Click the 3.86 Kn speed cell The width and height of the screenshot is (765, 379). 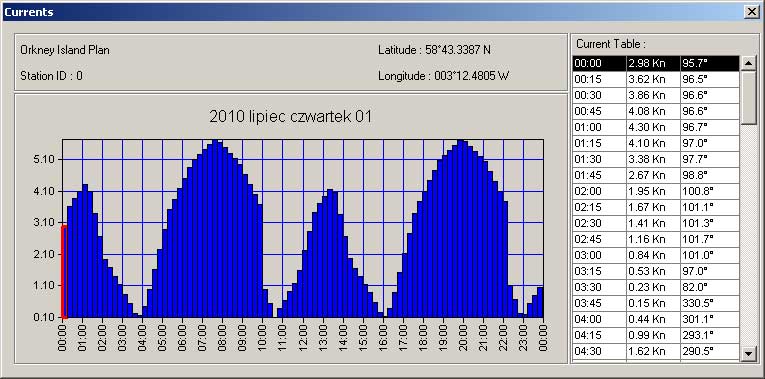pyautogui.click(x=653, y=95)
